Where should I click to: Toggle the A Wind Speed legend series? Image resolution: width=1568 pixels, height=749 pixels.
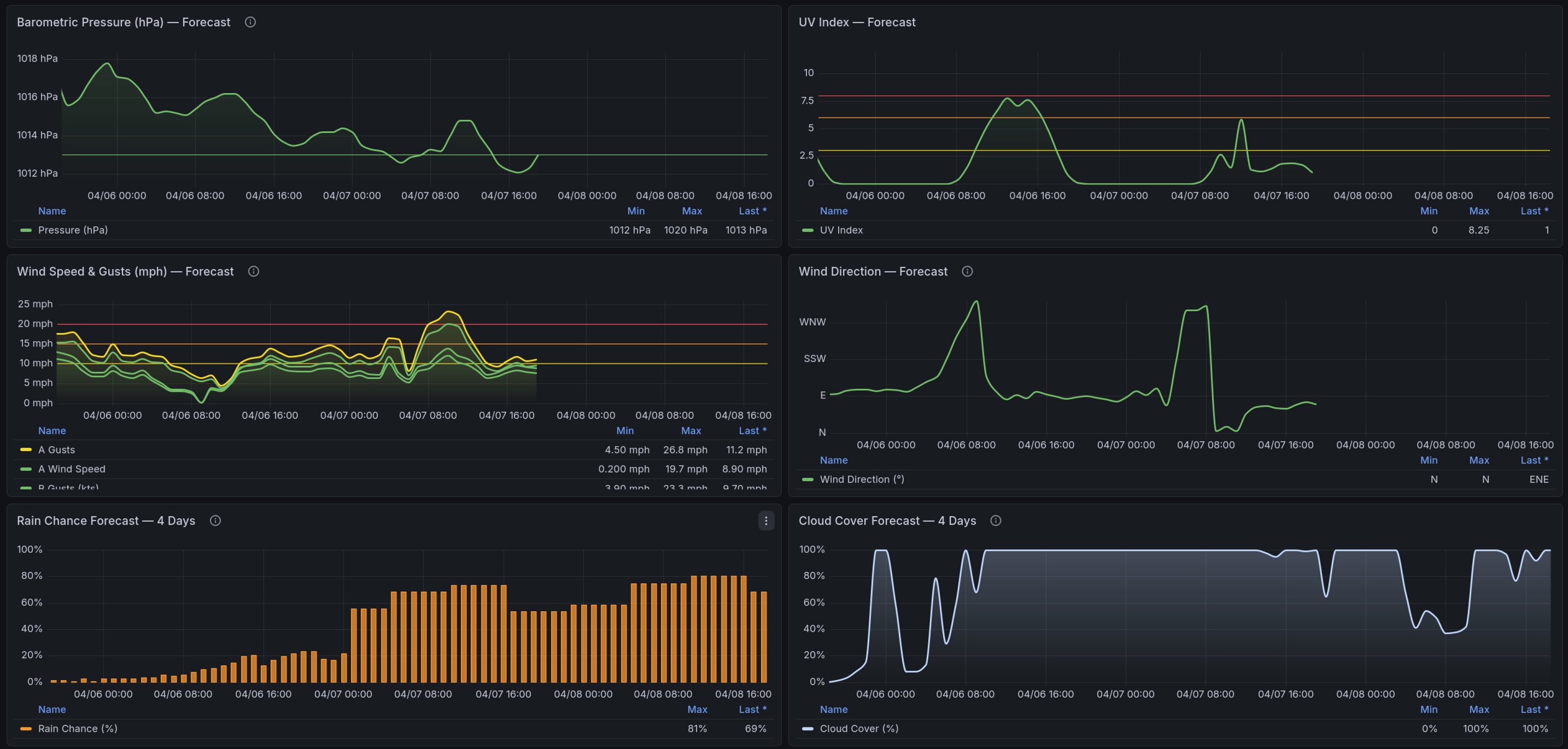click(71, 469)
